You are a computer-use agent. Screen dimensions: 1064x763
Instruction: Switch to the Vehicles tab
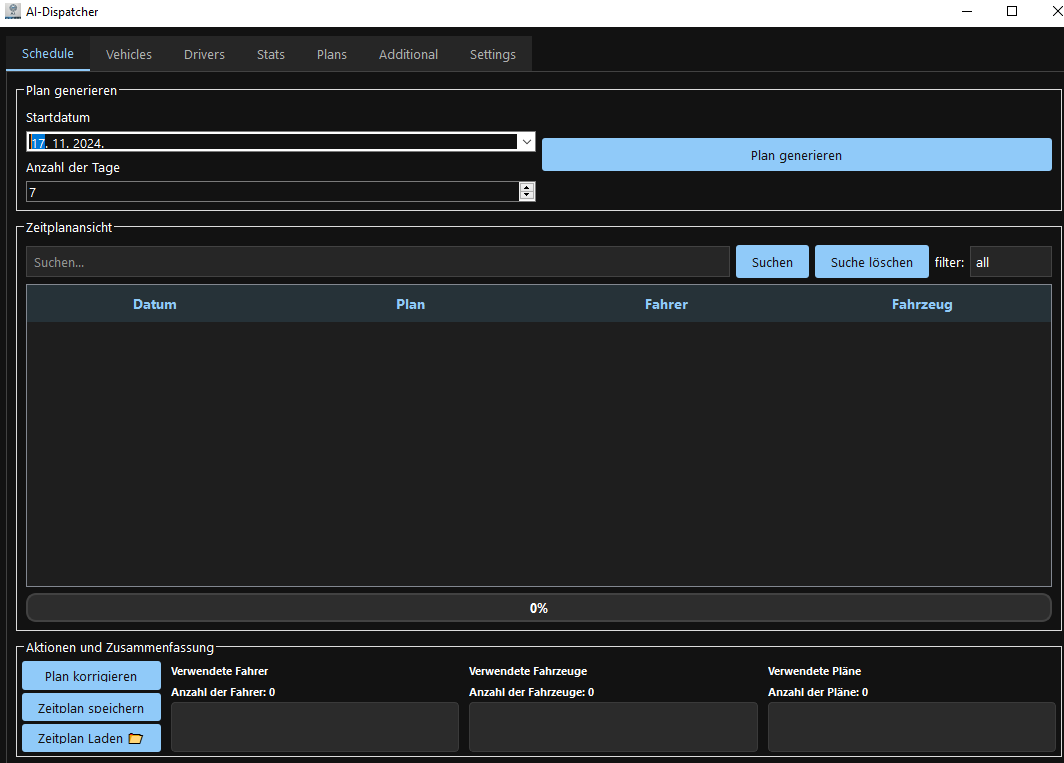(x=128, y=54)
